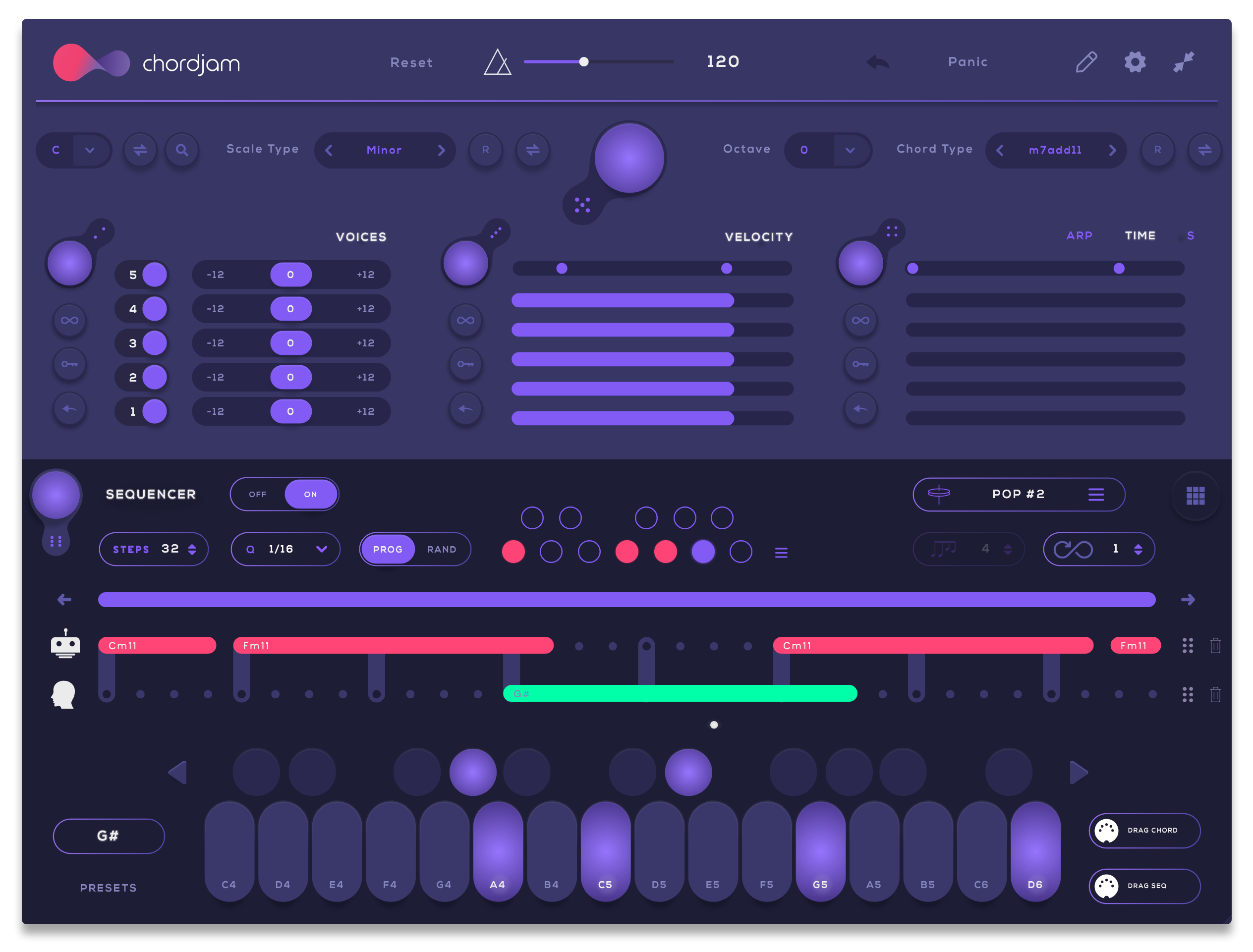
Task: Switch the sequencer mode from PROG to RAND
Action: point(442,549)
